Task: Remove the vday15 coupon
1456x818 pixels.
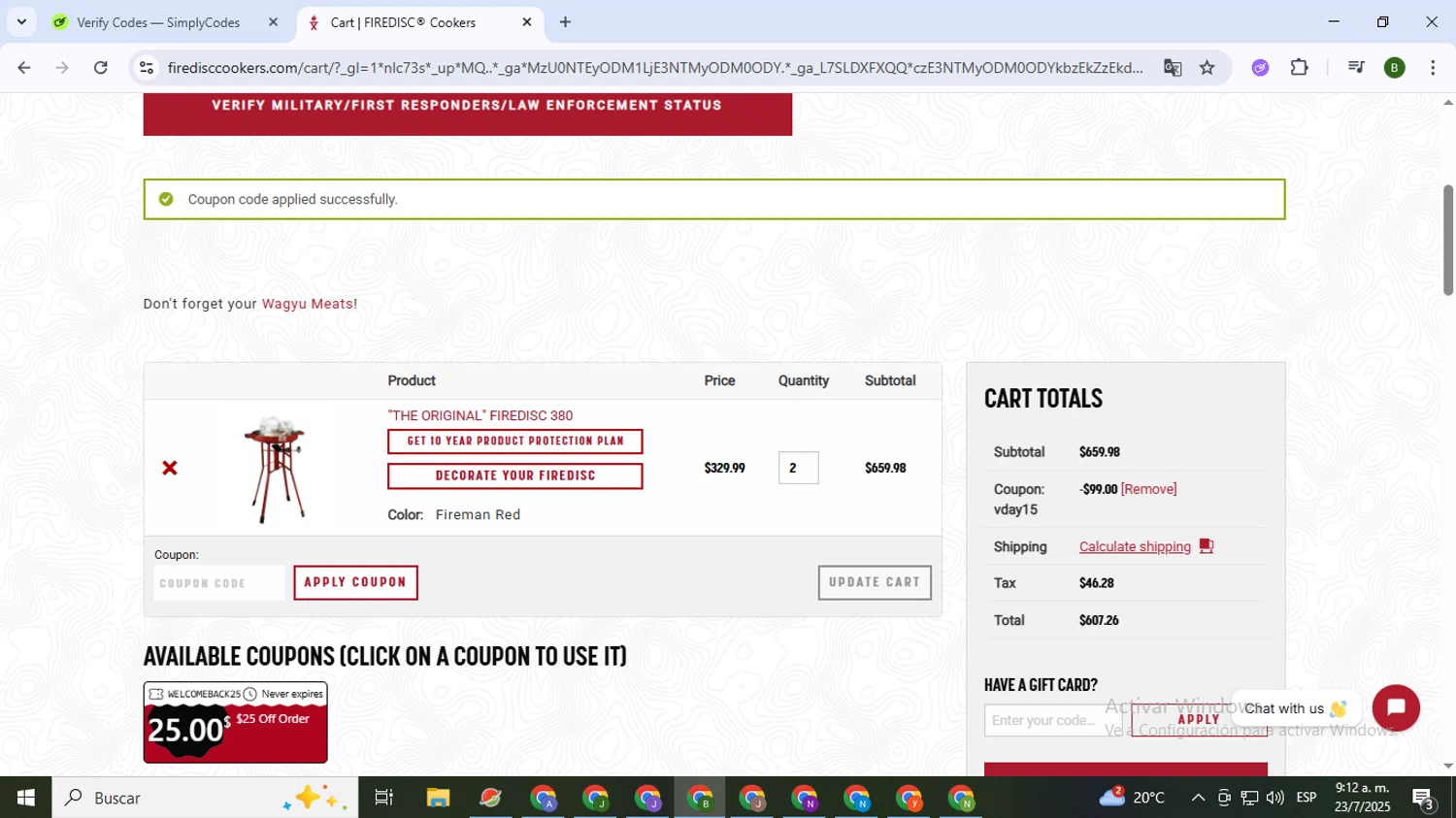Action: tap(1148, 489)
